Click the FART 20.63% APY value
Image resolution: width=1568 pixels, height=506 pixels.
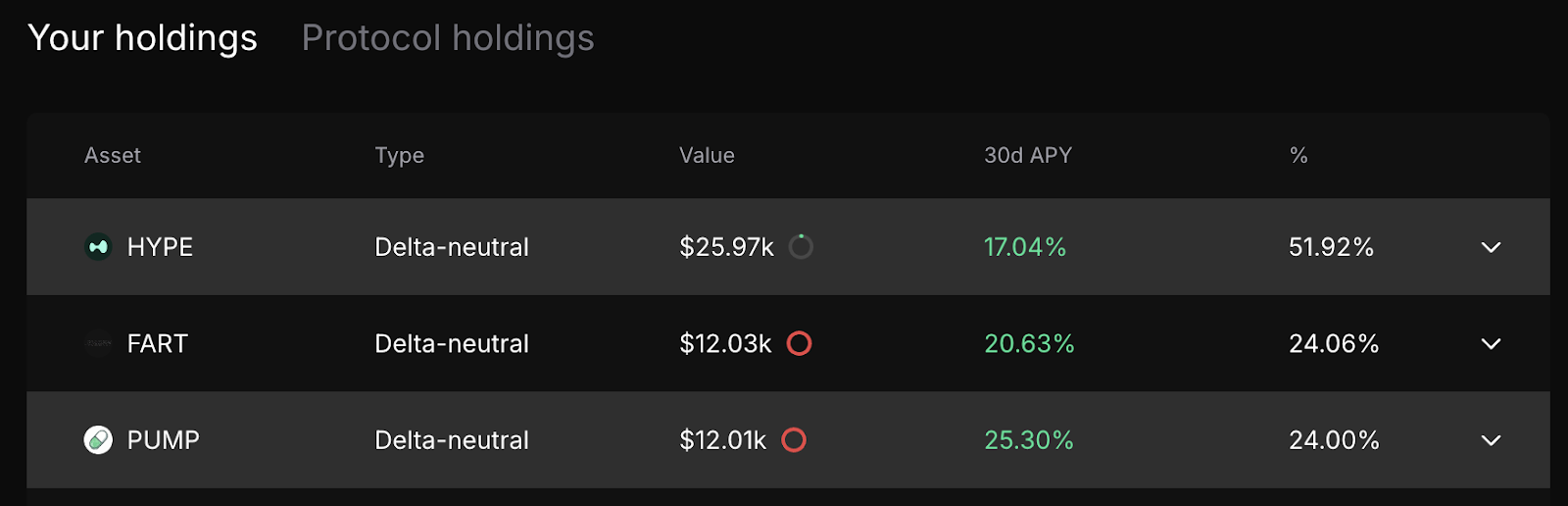point(1029,344)
